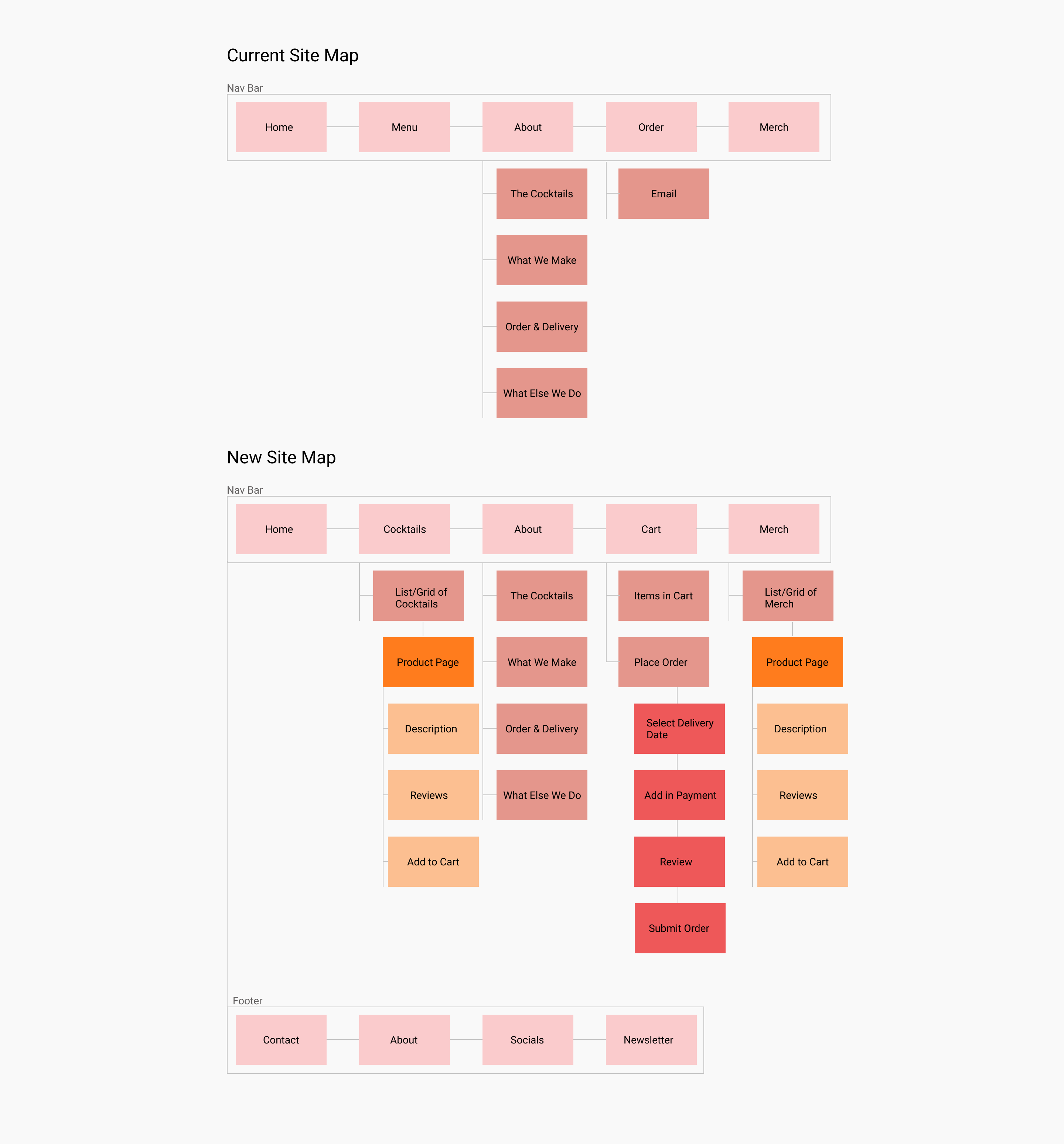1064x1144 pixels.
Task: Select the Email node under current About
Action: click(664, 193)
